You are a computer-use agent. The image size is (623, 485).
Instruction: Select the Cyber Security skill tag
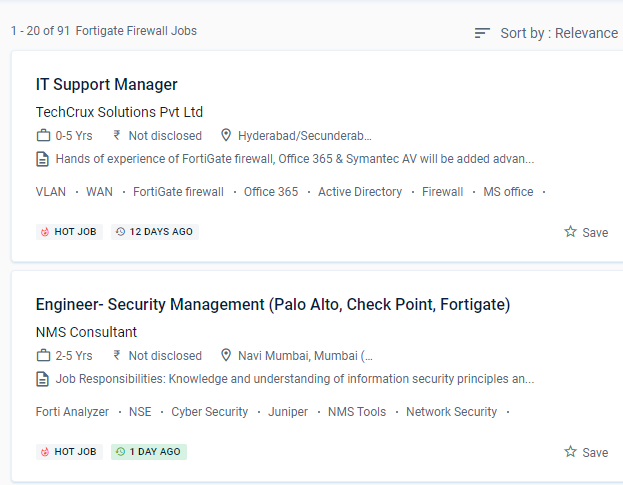pyautogui.click(x=210, y=412)
